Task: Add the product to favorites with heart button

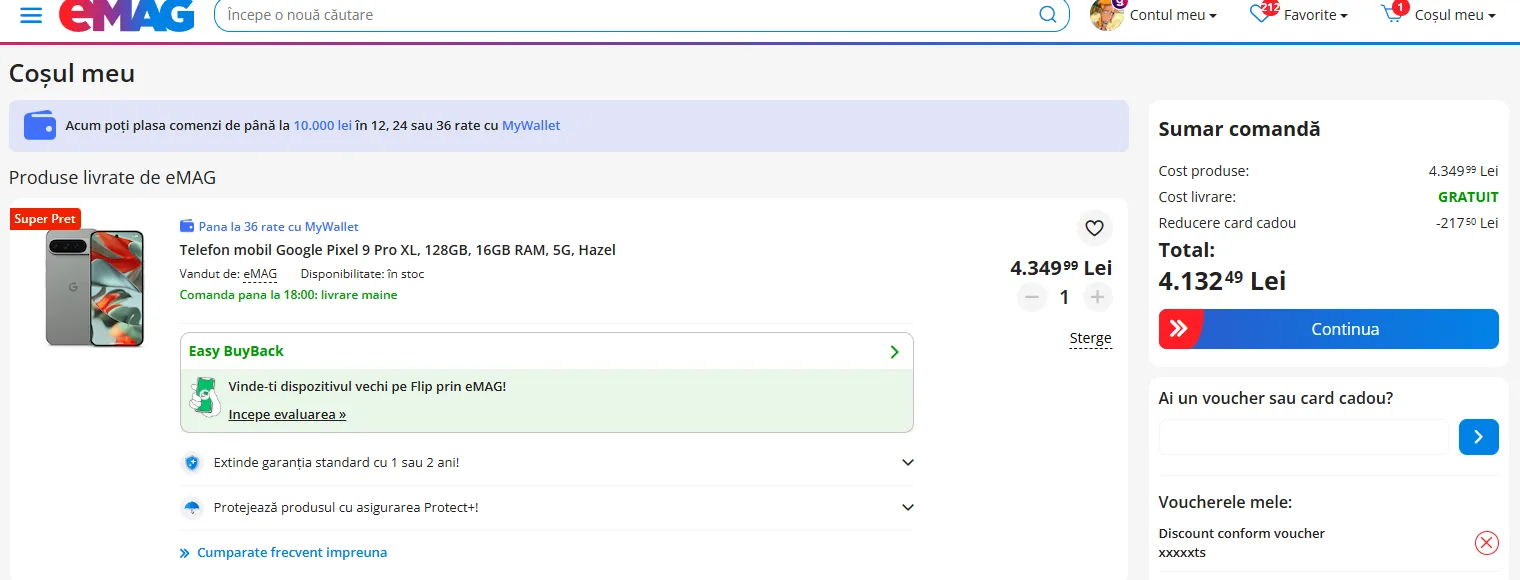Action: click(1094, 228)
